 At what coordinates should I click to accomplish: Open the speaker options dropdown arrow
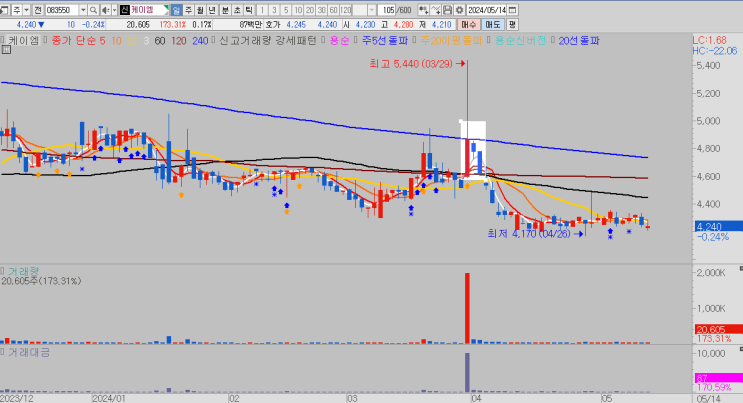(114, 10)
